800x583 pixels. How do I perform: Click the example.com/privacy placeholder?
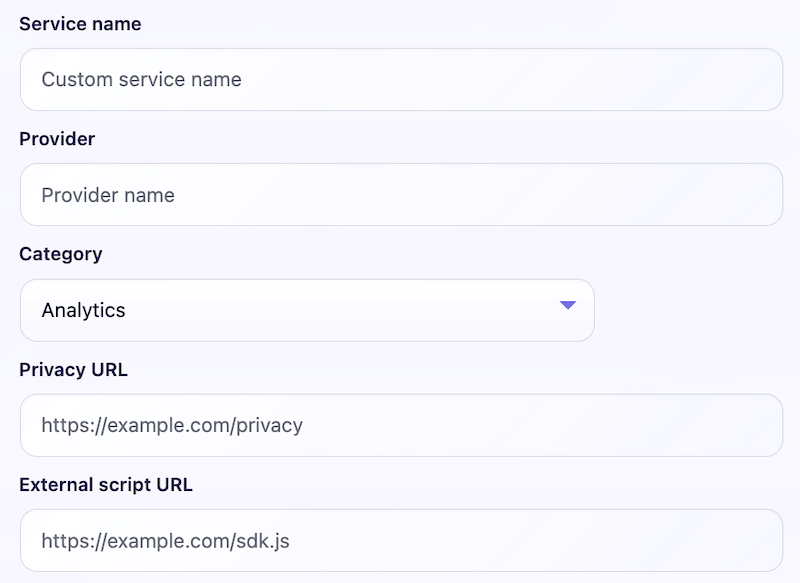(x=172, y=425)
